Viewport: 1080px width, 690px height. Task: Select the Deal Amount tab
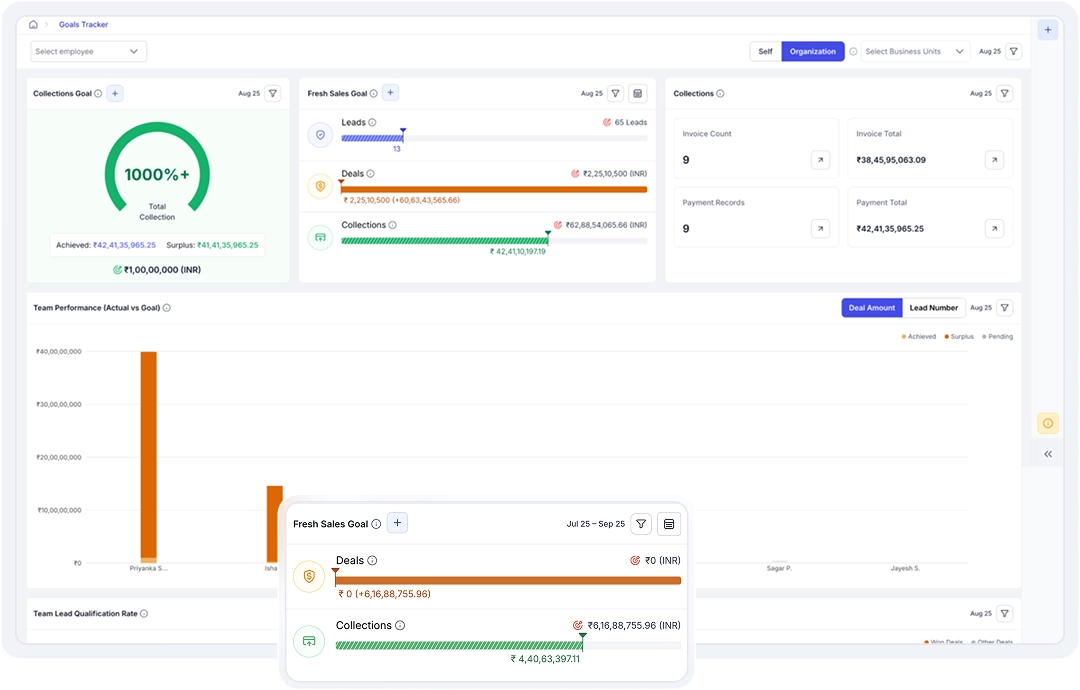pos(871,308)
